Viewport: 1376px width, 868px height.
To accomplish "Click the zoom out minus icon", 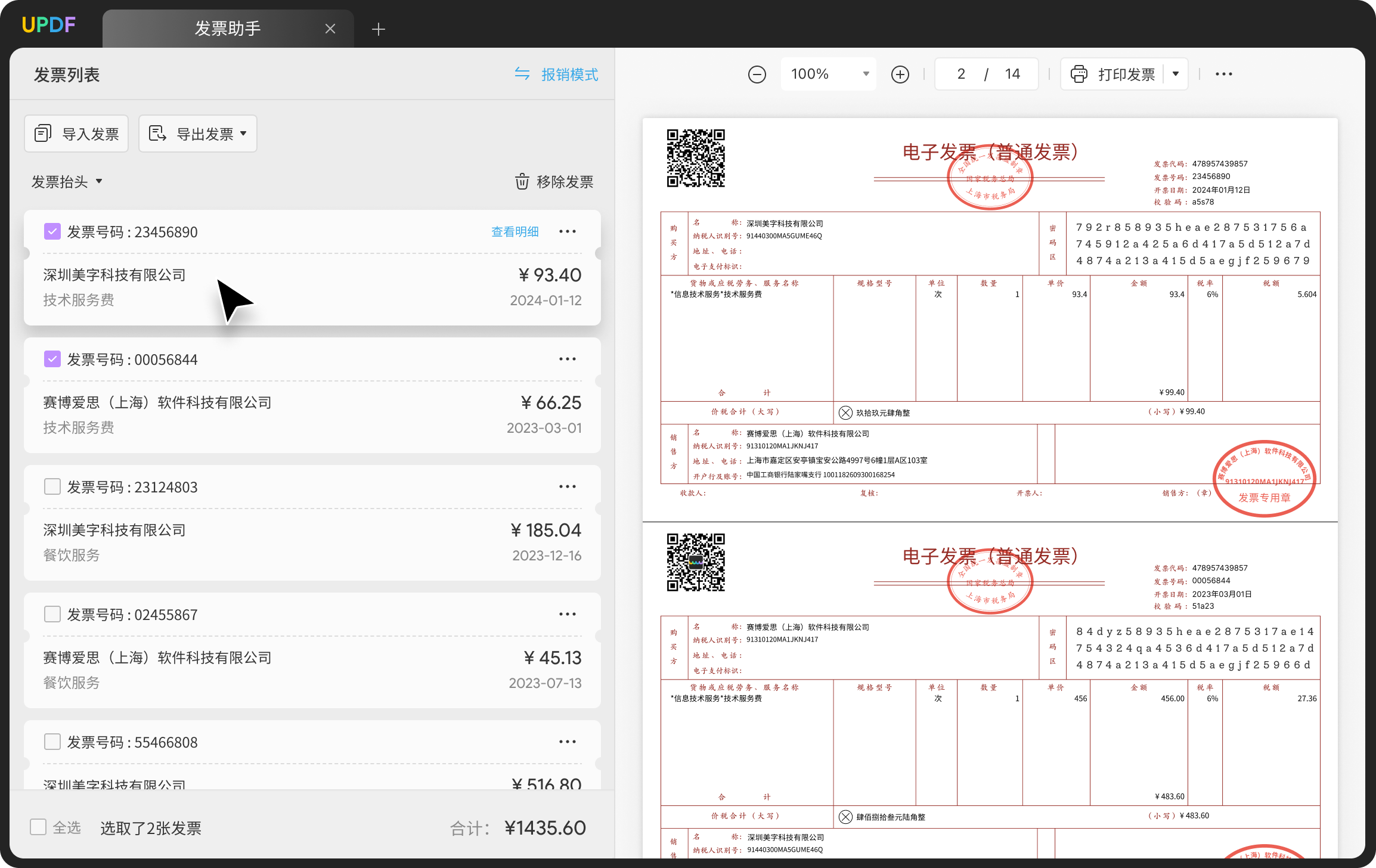I will (757, 75).
